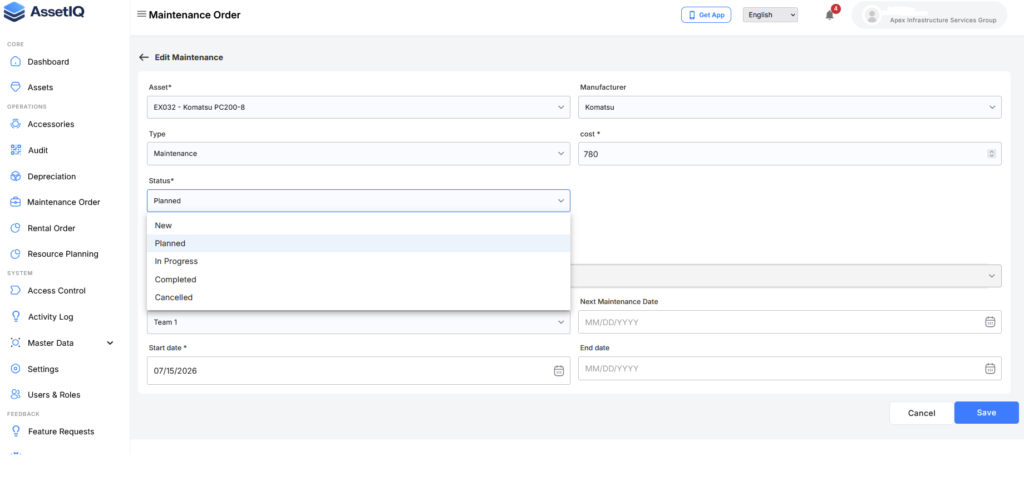Click the Get App button
This screenshot has width=1024, height=485.
point(706,15)
